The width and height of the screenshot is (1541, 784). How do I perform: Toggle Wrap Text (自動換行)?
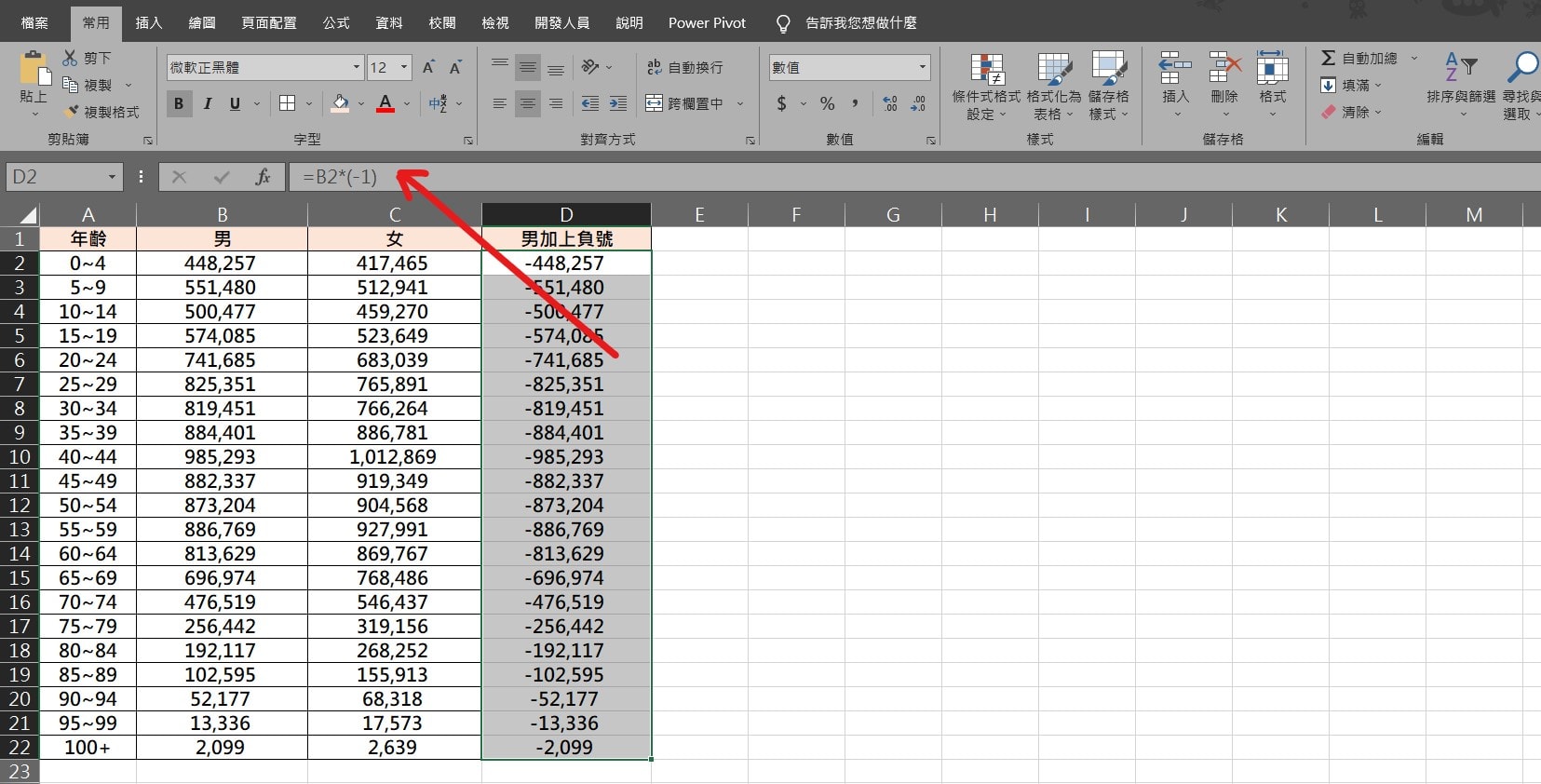click(684, 67)
